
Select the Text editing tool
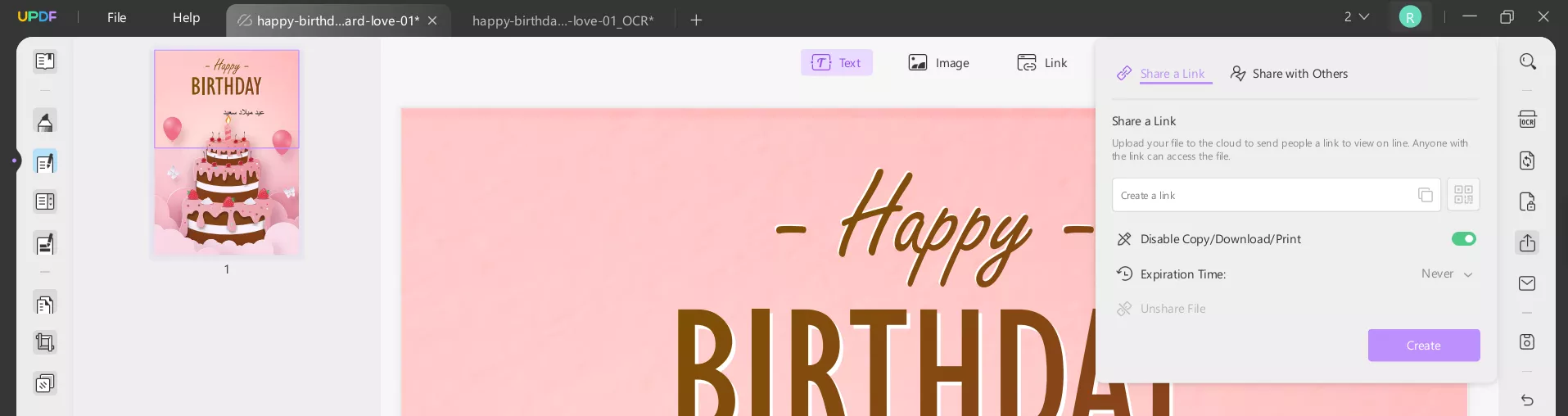coord(837,62)
